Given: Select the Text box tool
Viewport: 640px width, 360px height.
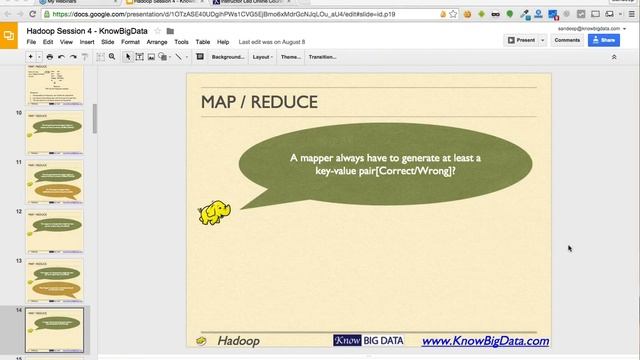Looking at the screenshot, I should (x=140, y=57).
